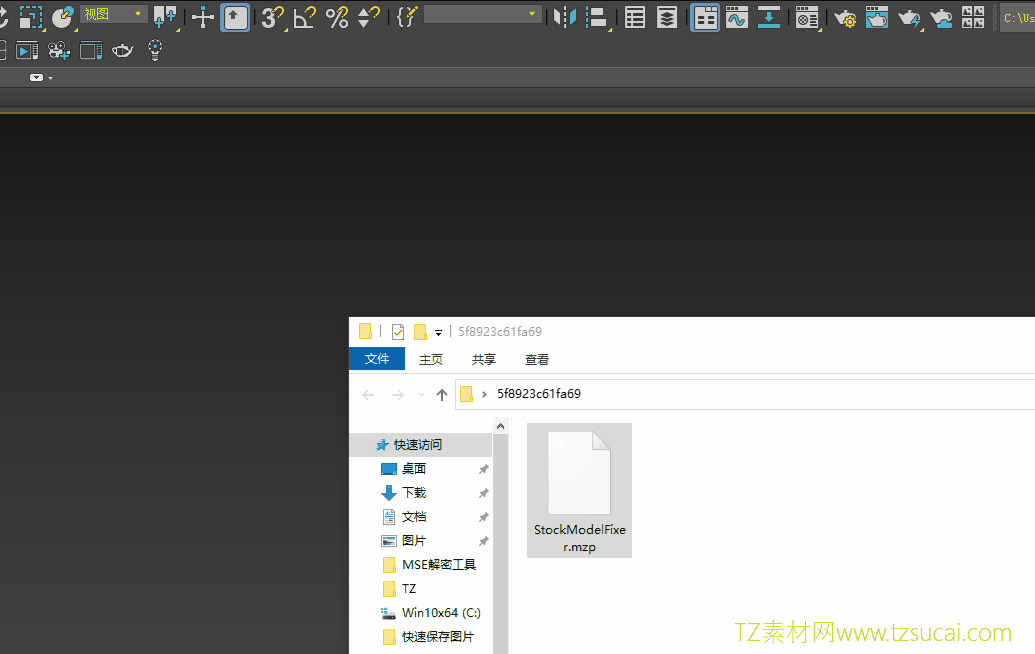
Task: Open the 视图 reference coordinate system dropdown
Action: pyautogui.click(x=113, y=14)
